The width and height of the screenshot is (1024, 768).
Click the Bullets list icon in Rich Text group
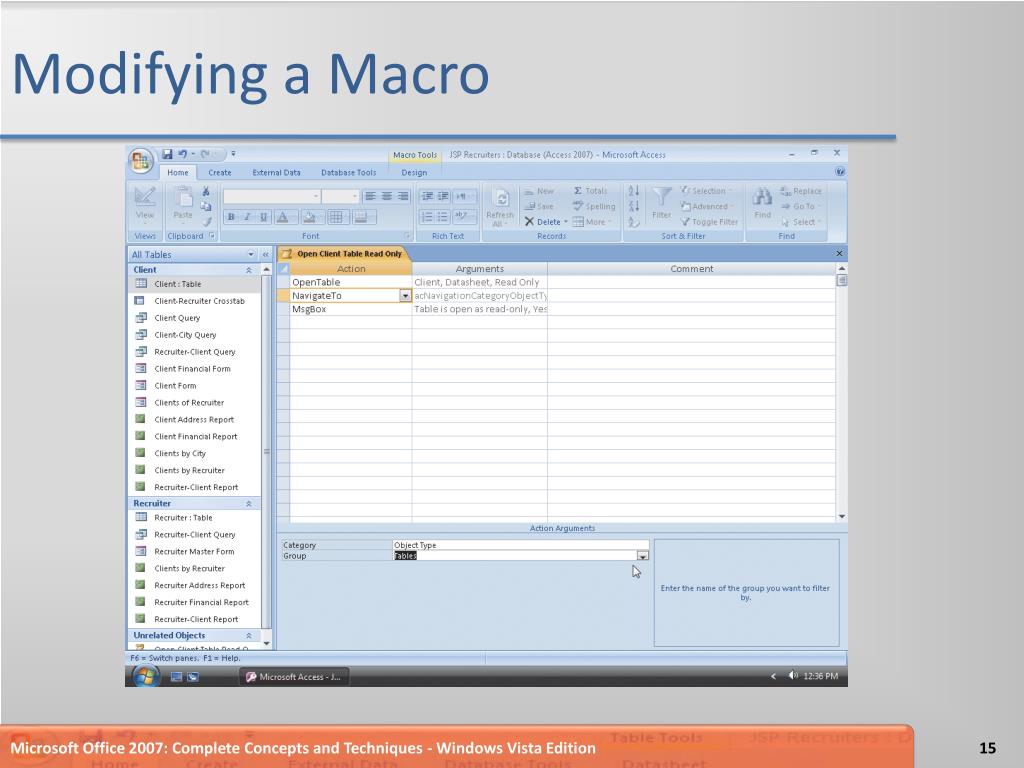pos(442,217)
